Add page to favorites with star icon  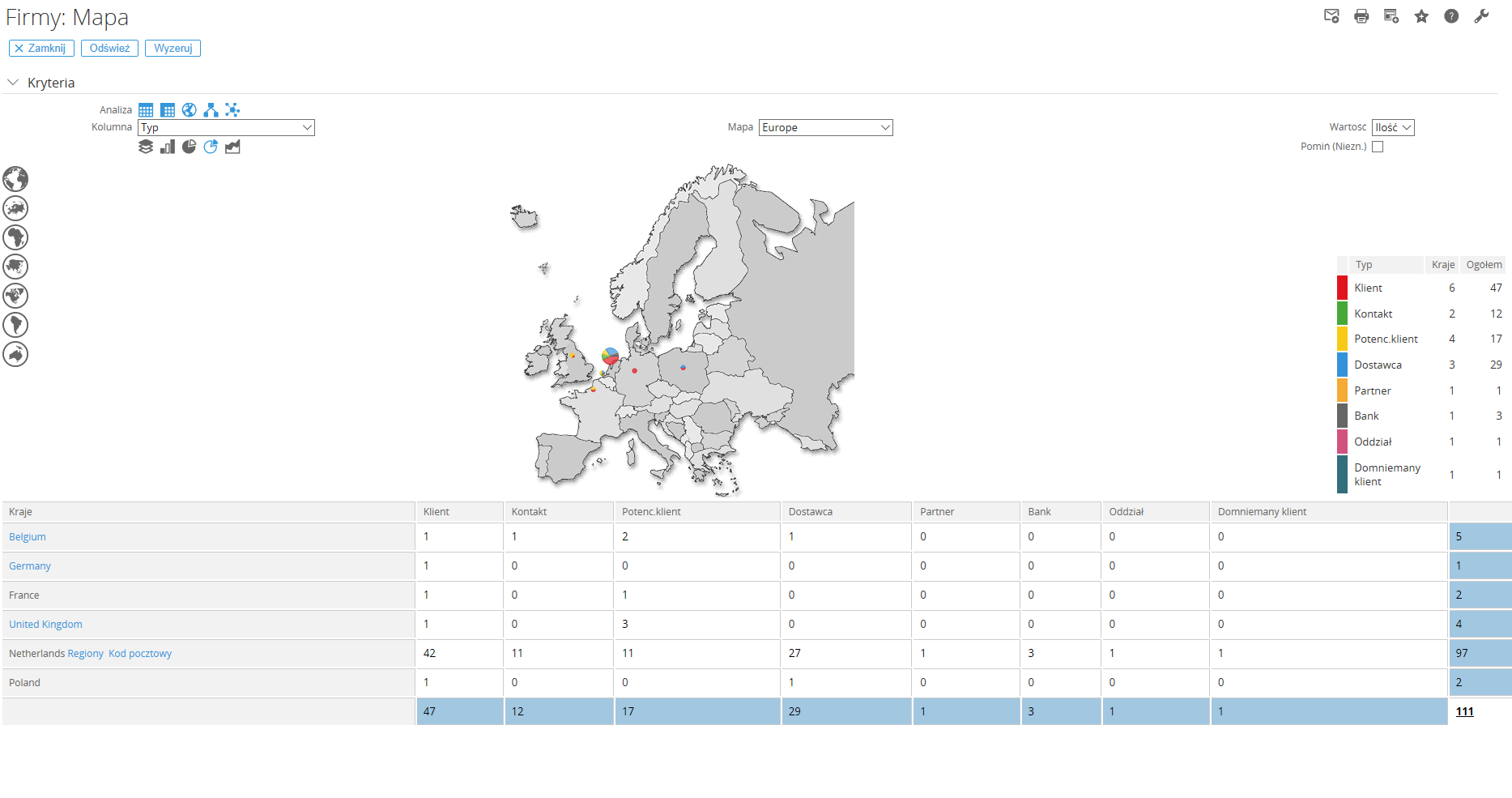[1421, 16]
